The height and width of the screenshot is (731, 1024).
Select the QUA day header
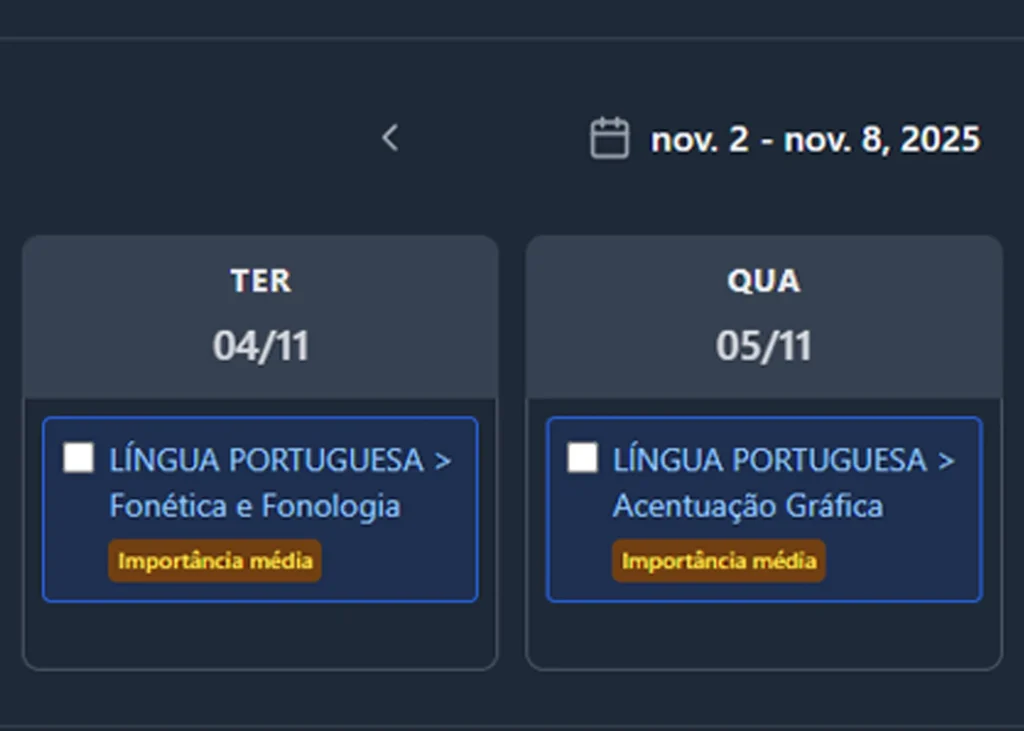[x=764, y=281]
